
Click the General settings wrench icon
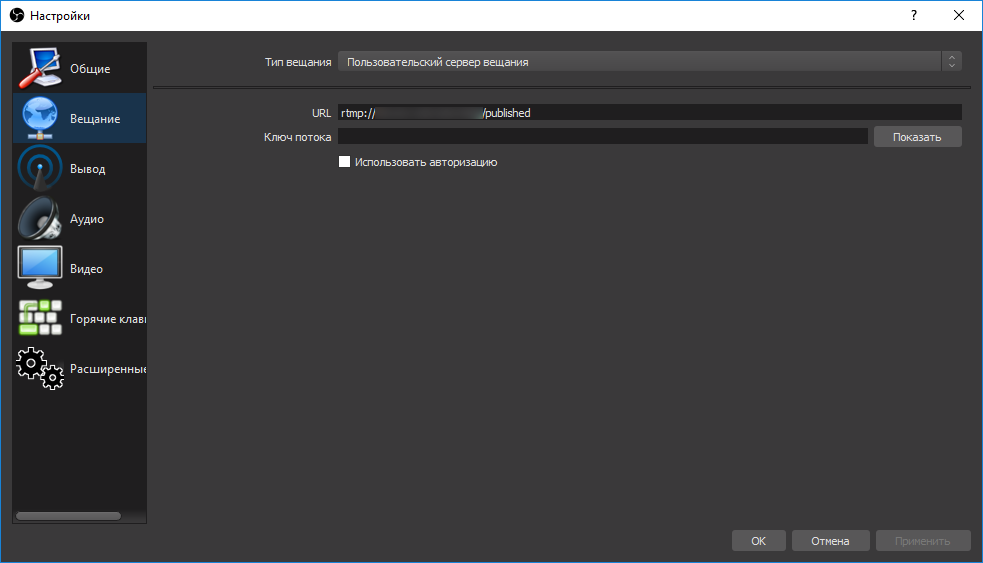pos(40,69)
